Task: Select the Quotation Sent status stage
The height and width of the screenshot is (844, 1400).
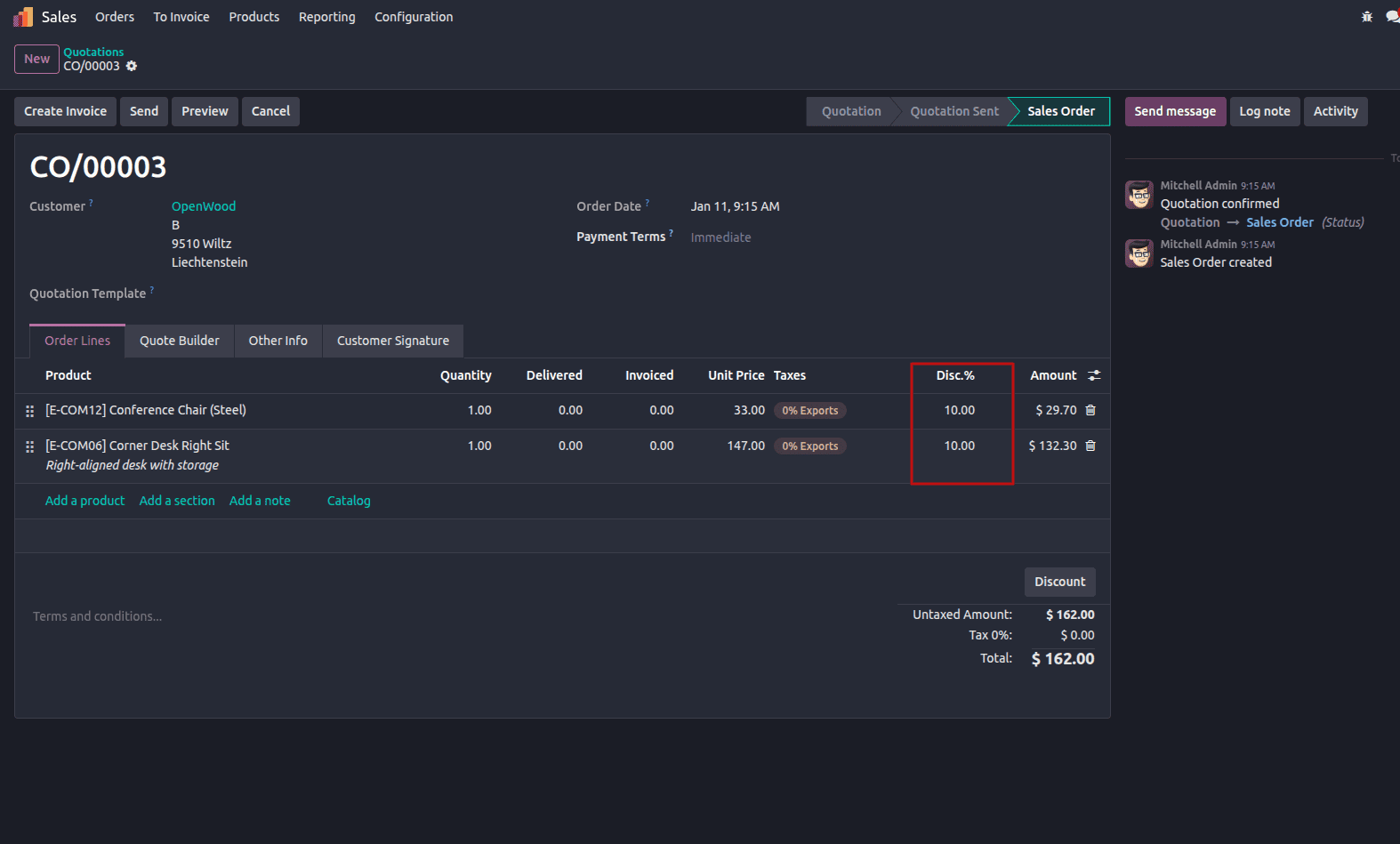Action: tap(954, 111)
